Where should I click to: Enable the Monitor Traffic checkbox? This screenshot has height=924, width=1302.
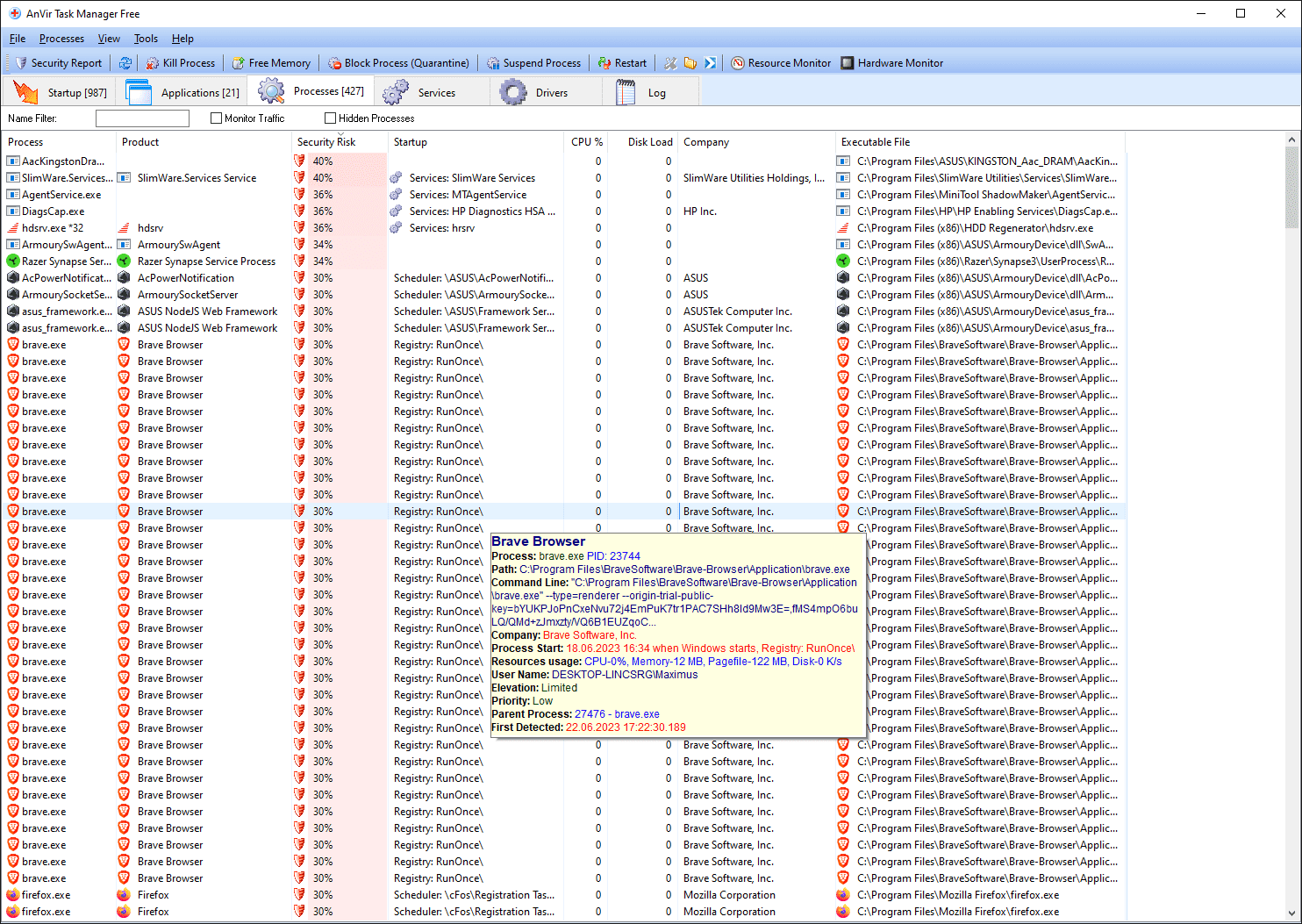pyautogui.click(x=216, y=118)
